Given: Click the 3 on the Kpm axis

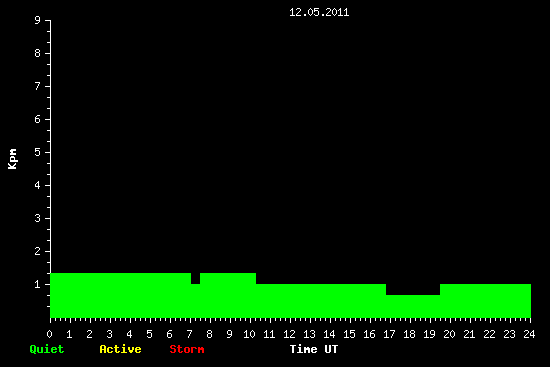Looking at the screenshot, I should click(x=38, y=218).
